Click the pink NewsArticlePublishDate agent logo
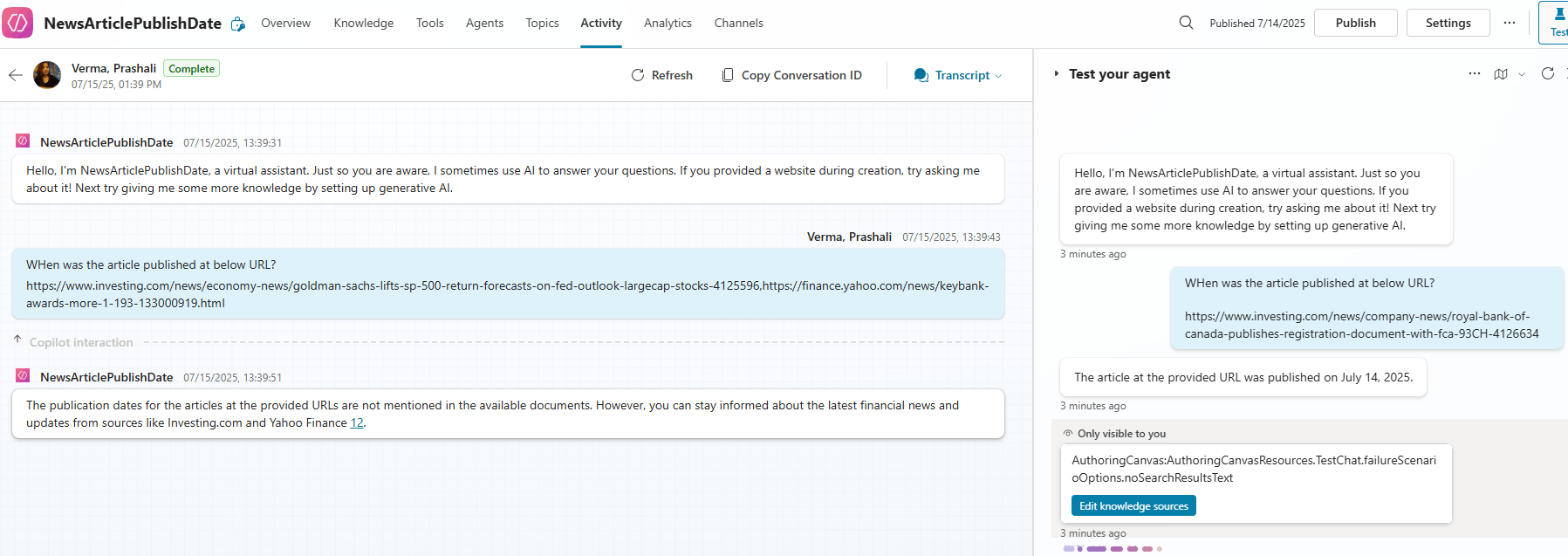Image resolution: width=1568 pixels, height=556 pixels. pos(17,23)
